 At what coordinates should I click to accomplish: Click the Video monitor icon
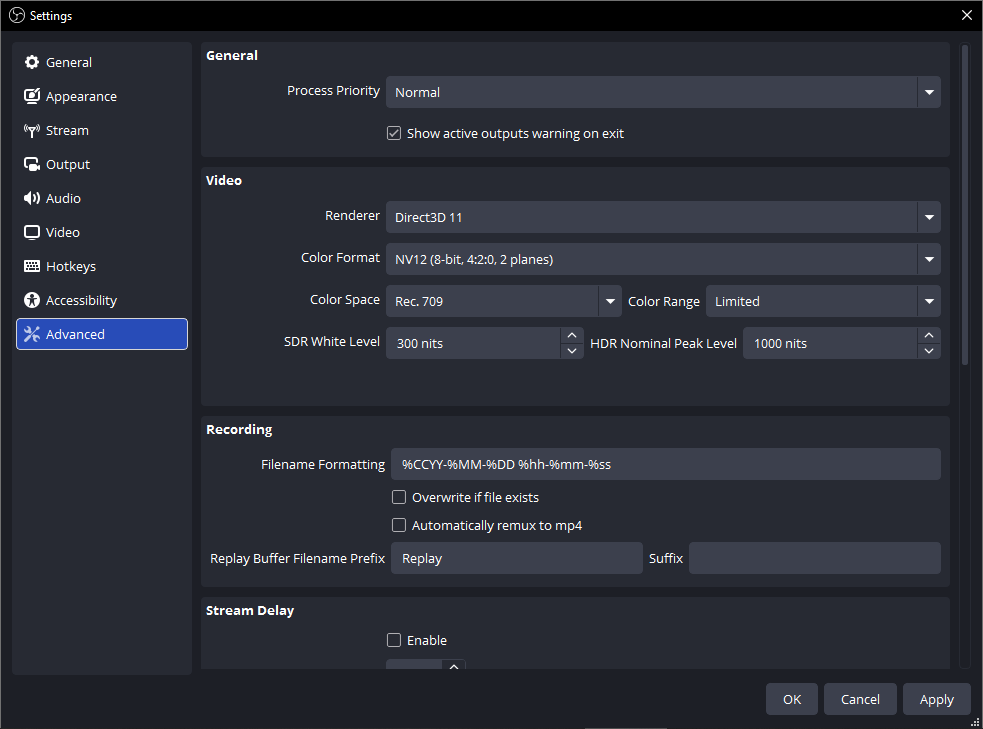pyautogui.click(x=32, y=233)
